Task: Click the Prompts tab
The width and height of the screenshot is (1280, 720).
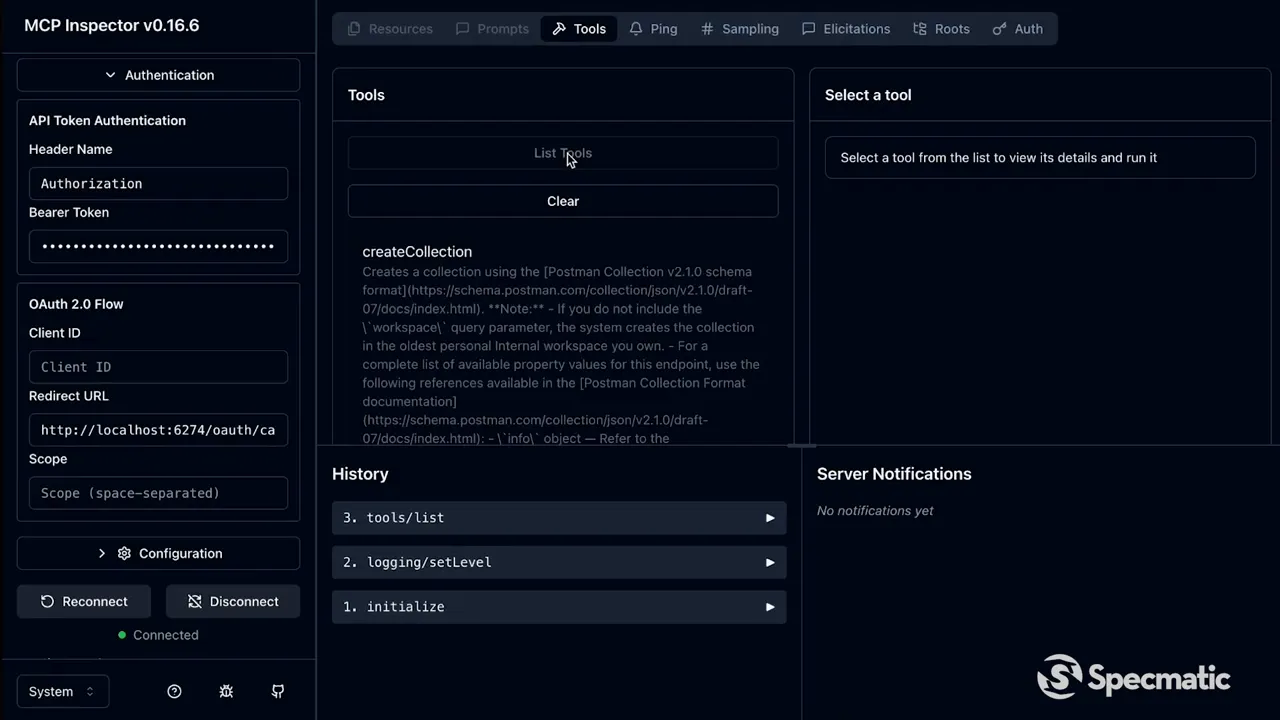Action: point(492,28)
